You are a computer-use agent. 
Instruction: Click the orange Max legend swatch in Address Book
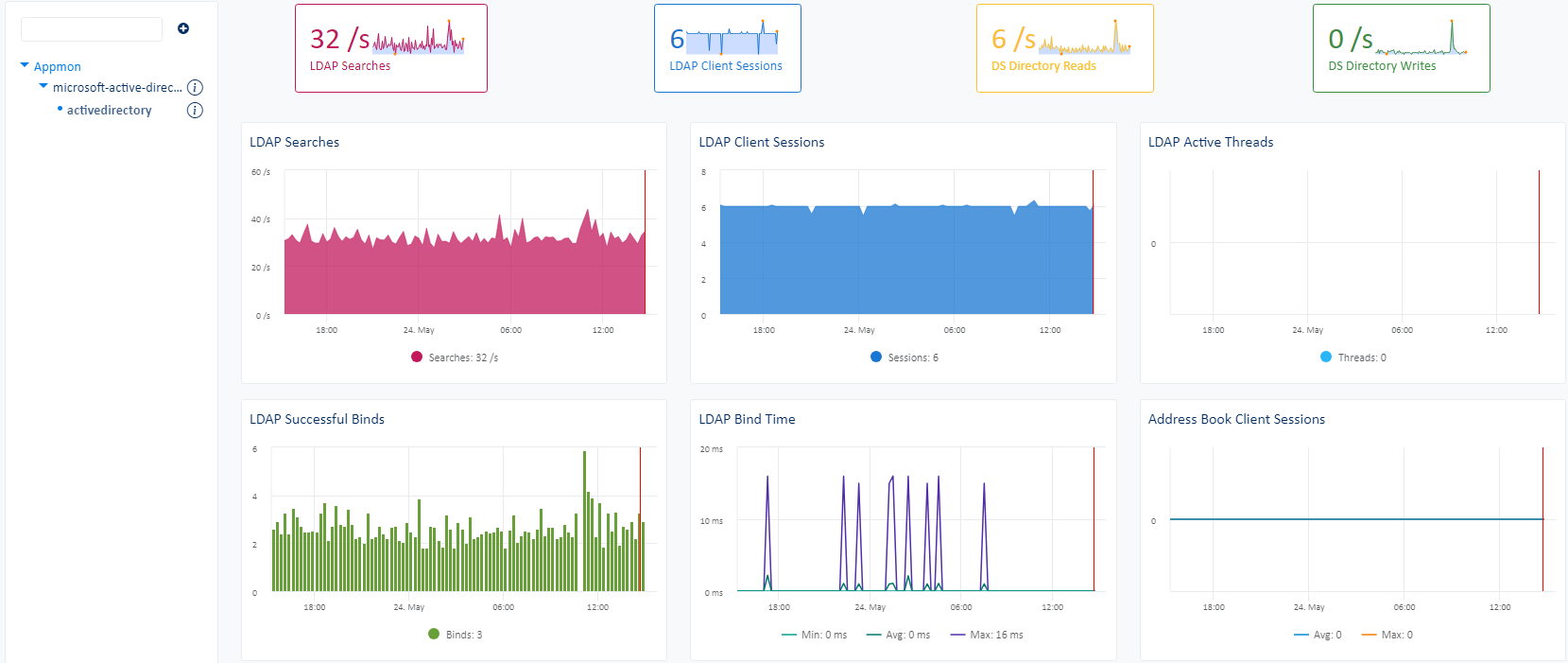[1369, 635]
